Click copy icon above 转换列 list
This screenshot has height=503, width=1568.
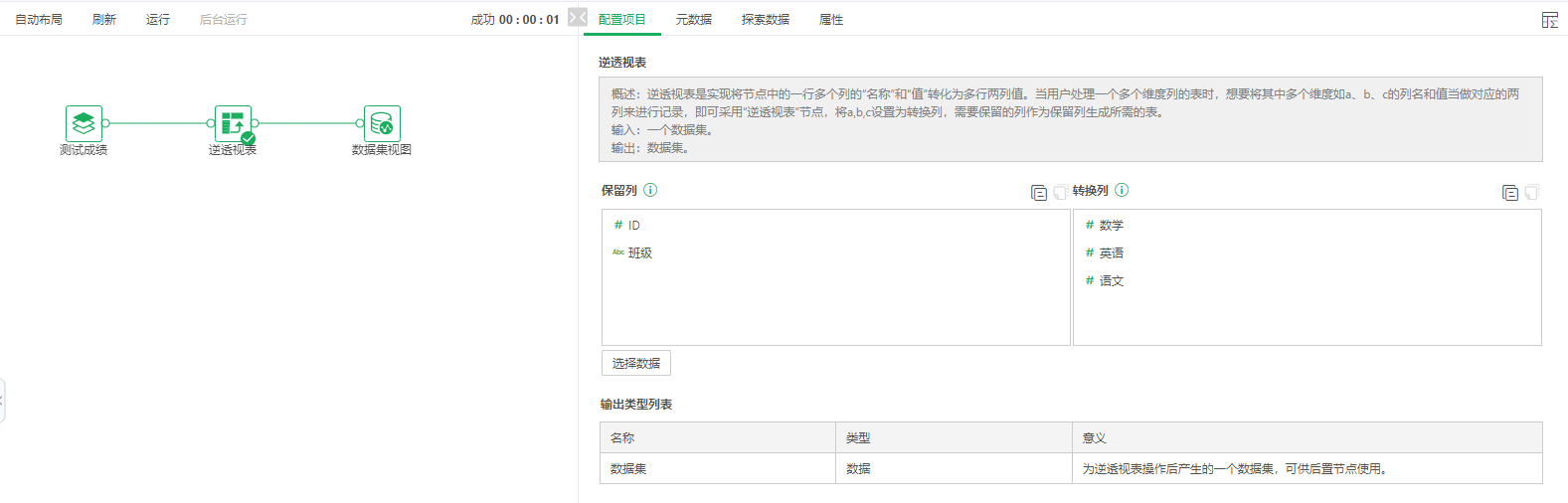(1510, 193)
